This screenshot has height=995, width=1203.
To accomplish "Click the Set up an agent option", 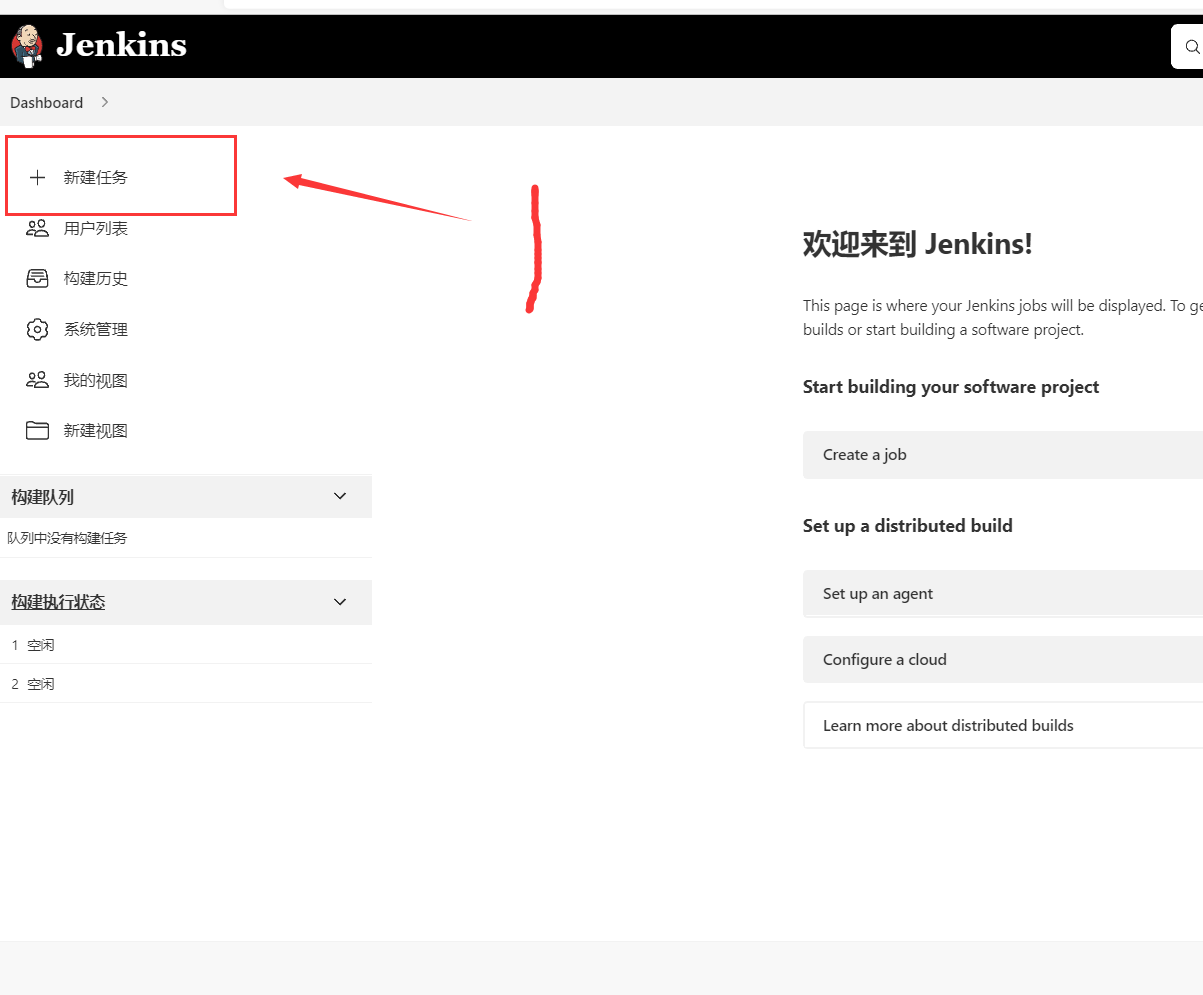I will (877, 593).
